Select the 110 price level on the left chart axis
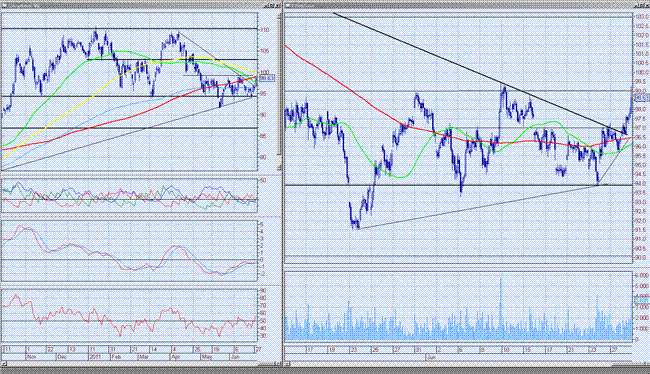 265,30
